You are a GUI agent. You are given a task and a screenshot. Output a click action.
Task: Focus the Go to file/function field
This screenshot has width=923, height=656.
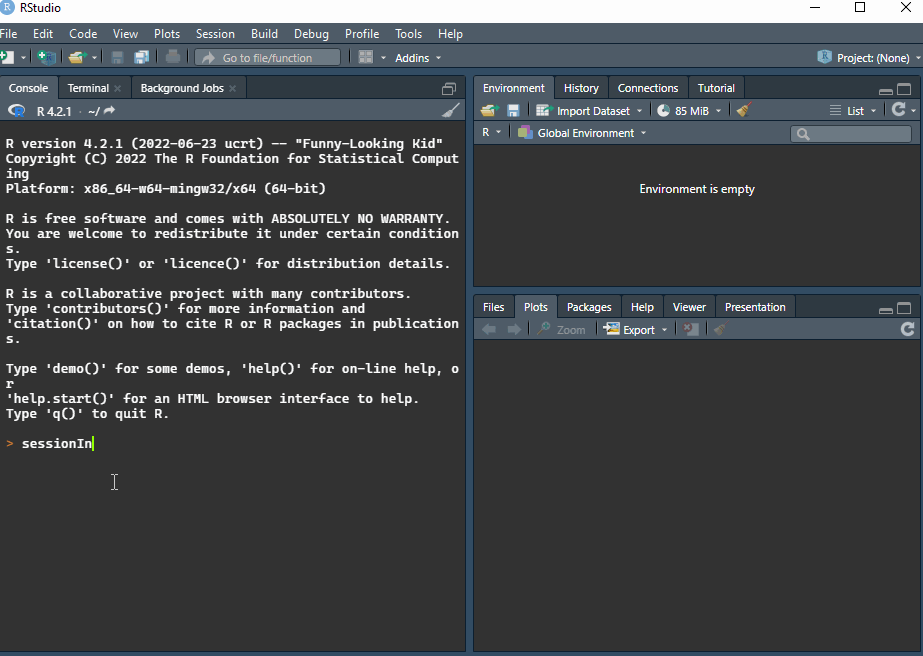tap(268, 57)
